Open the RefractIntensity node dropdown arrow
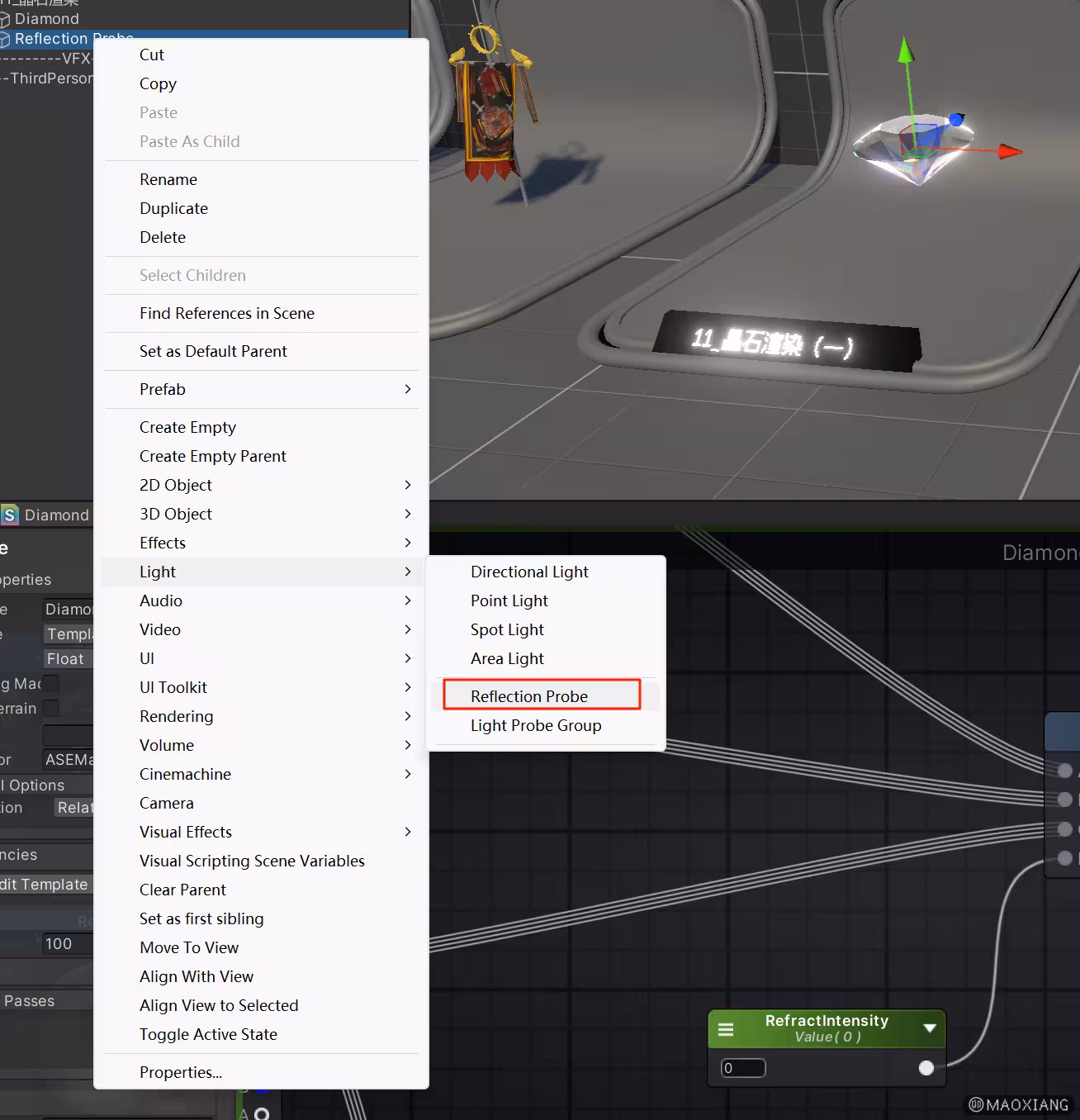 click(930, 1028)
